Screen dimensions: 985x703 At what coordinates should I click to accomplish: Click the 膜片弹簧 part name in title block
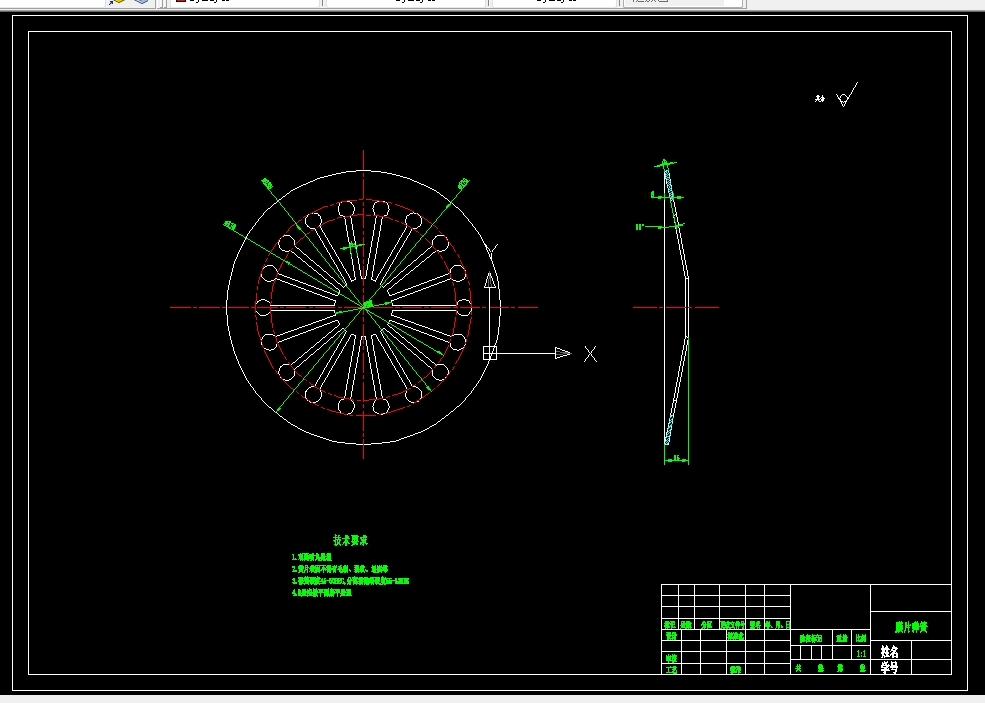[x=910, y=628]
